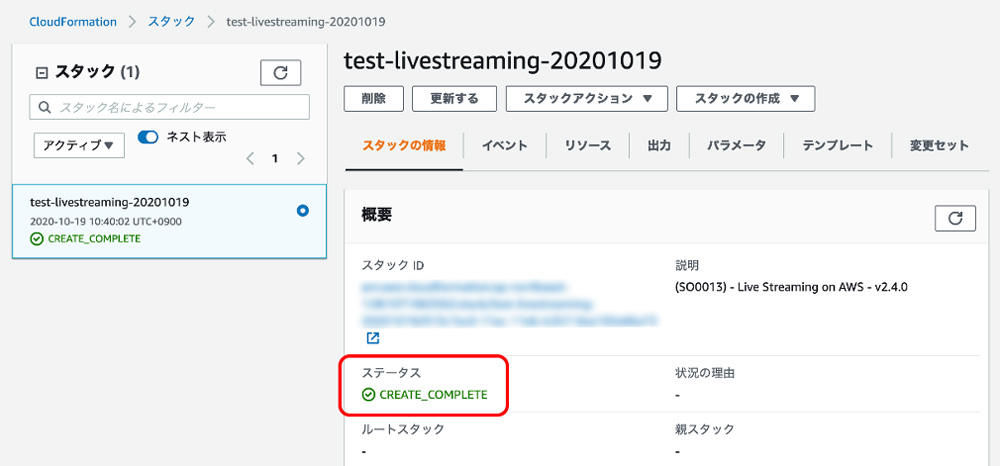
Task: Switch to パラメータ tab
Action: point(736,145)
